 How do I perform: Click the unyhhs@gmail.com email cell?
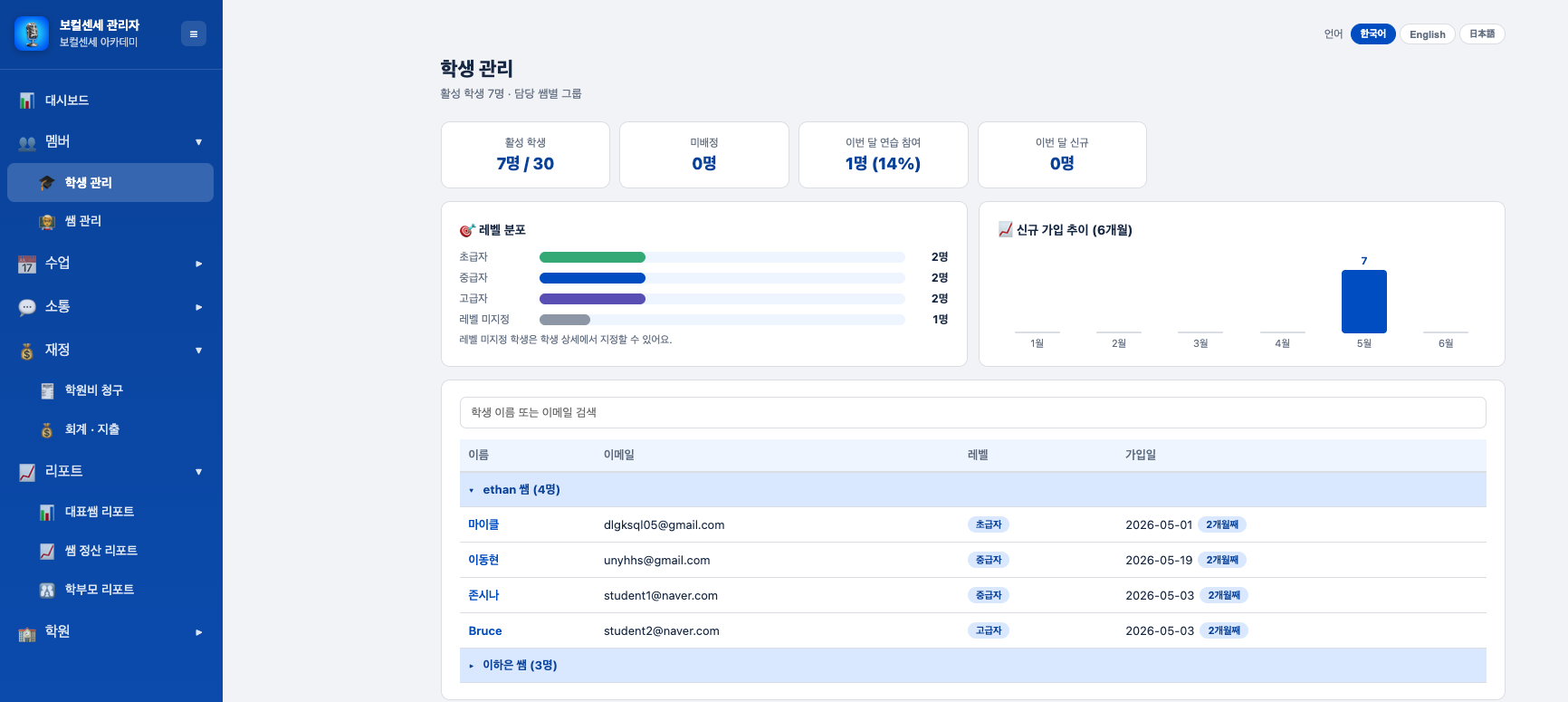pos(657,560)
